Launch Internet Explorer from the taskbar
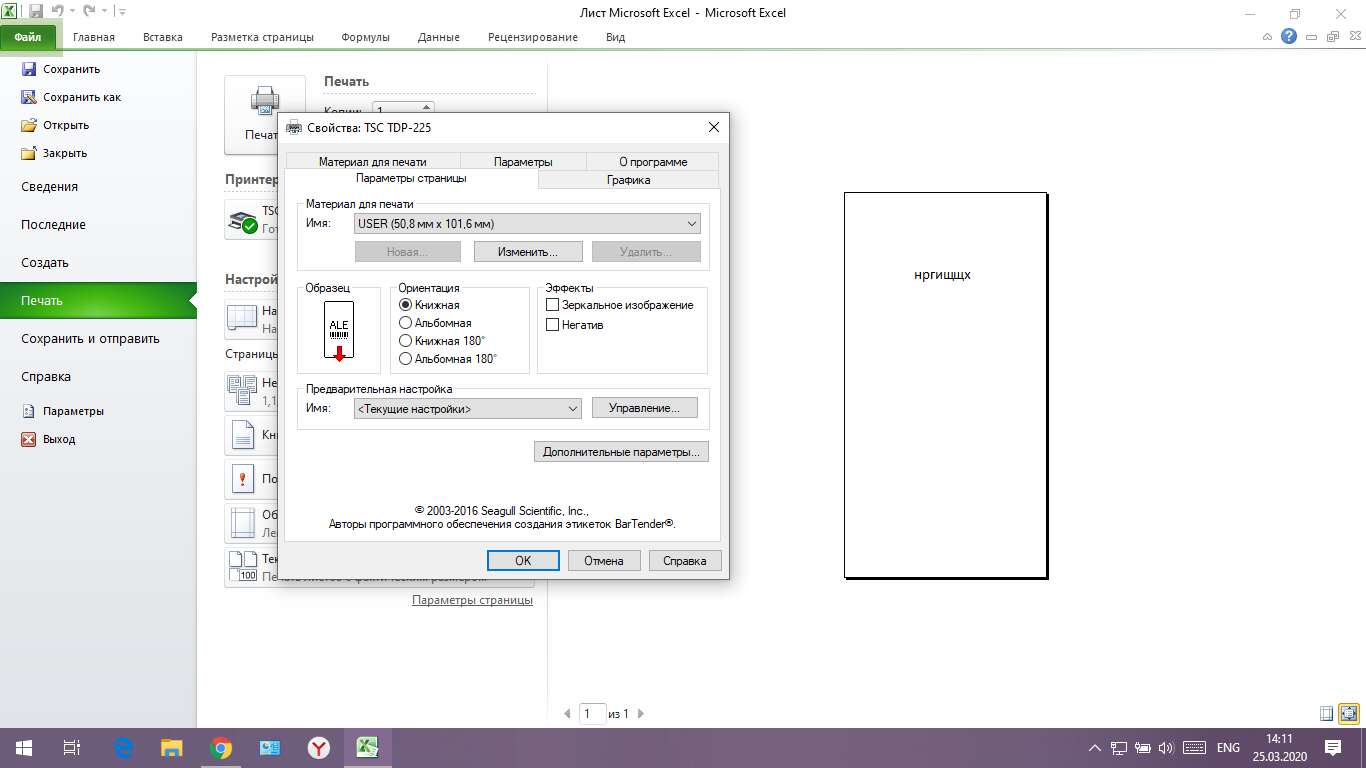Image resolution: width=1366 pixels, height=768 pixels. 124,747
